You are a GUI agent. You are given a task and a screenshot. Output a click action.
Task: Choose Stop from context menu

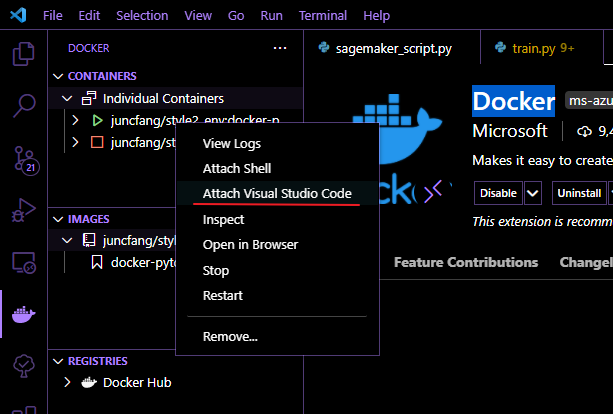click(x=278, y=271)
